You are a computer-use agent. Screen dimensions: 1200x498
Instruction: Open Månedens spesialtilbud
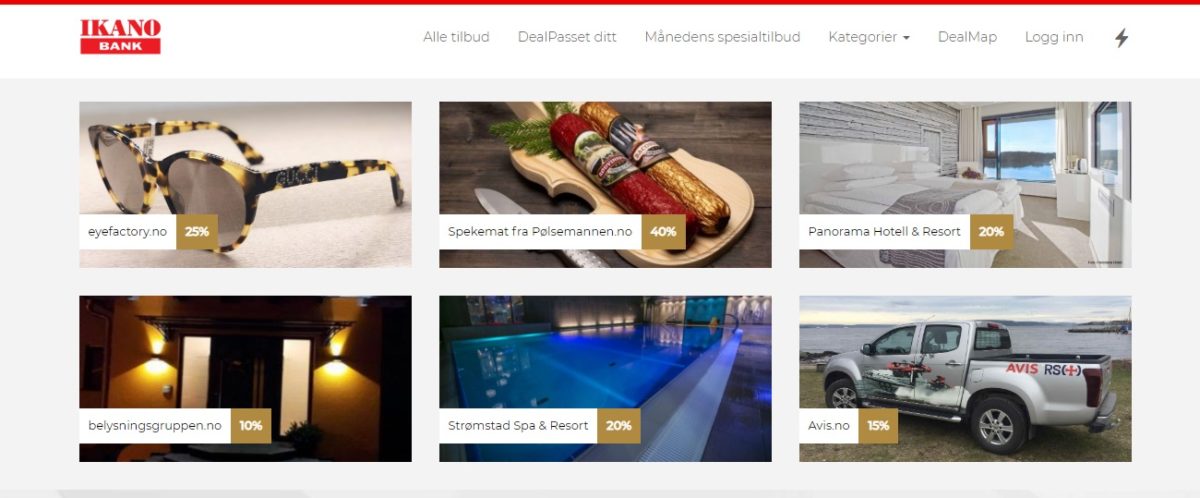tap(722, 37)
